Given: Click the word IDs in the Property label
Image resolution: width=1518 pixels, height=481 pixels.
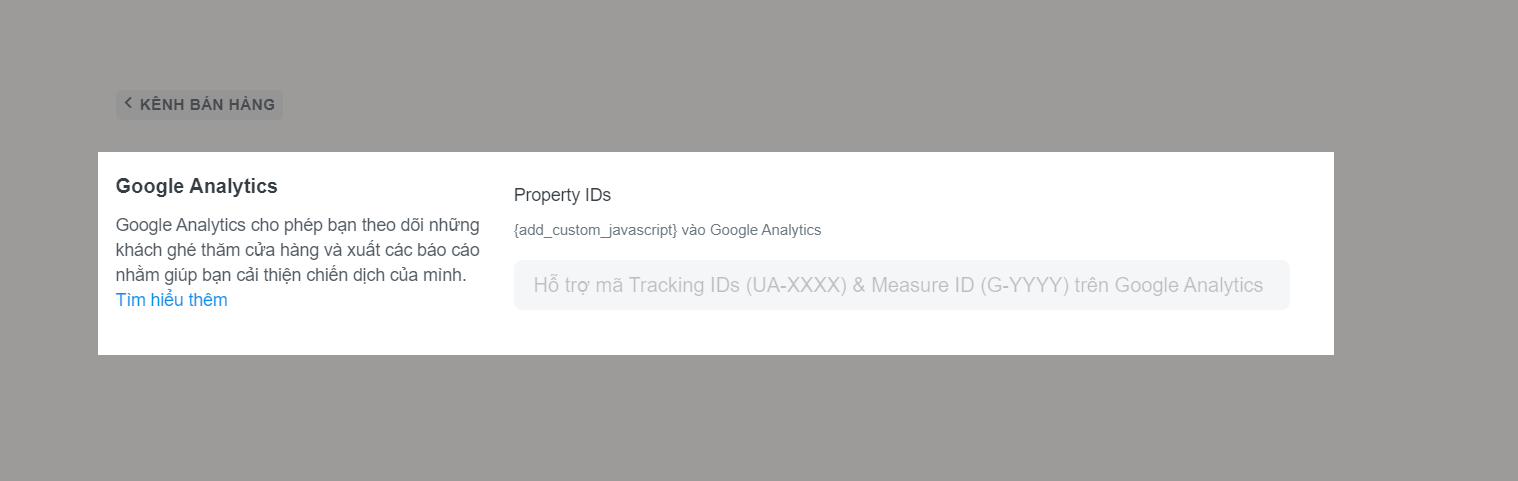Looking at the screenshot, I should pos(595,195).
